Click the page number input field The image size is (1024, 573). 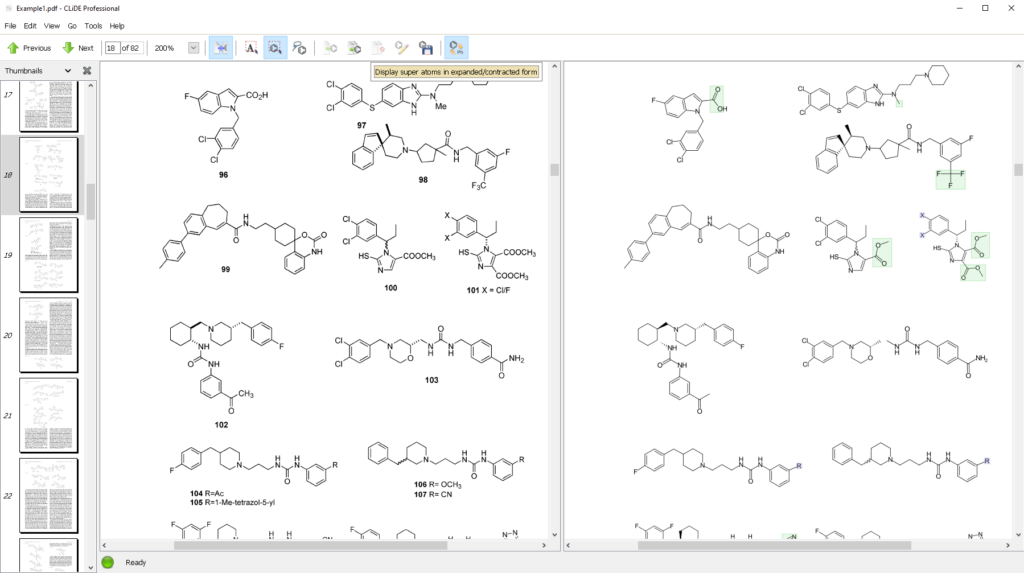tap(112, 48)
